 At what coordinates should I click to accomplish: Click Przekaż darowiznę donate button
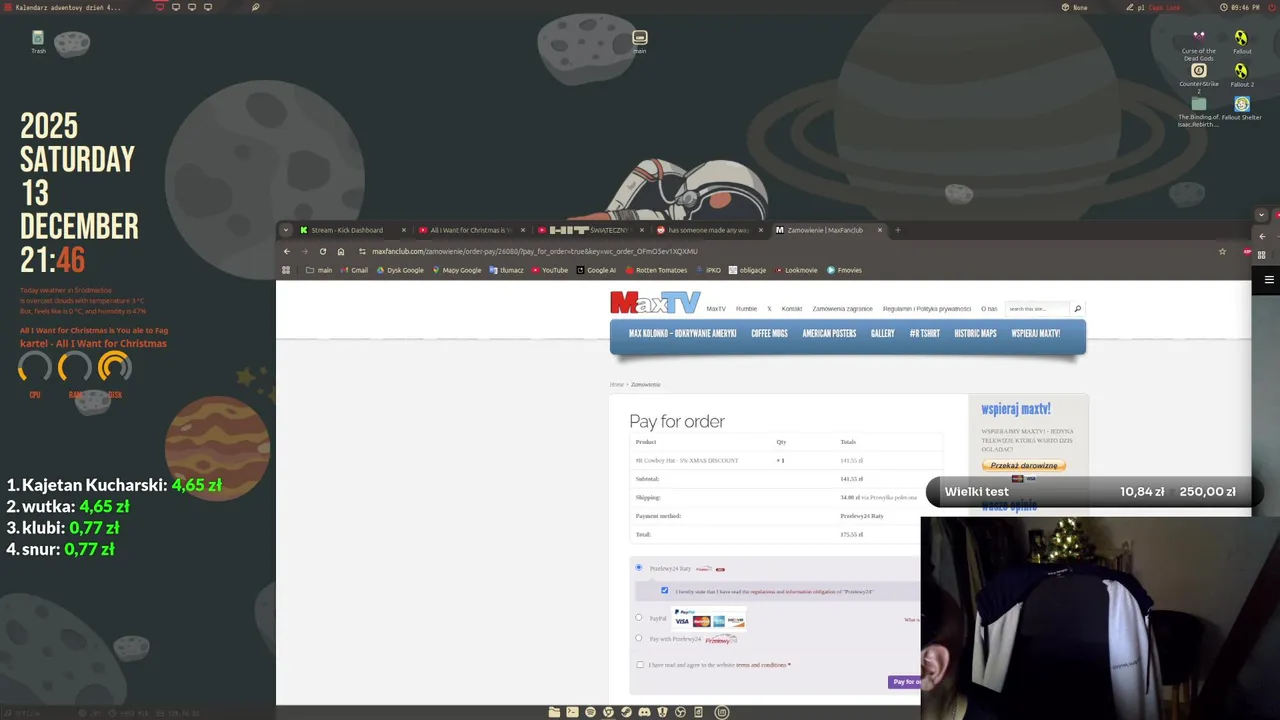[x=1024, y=466]
